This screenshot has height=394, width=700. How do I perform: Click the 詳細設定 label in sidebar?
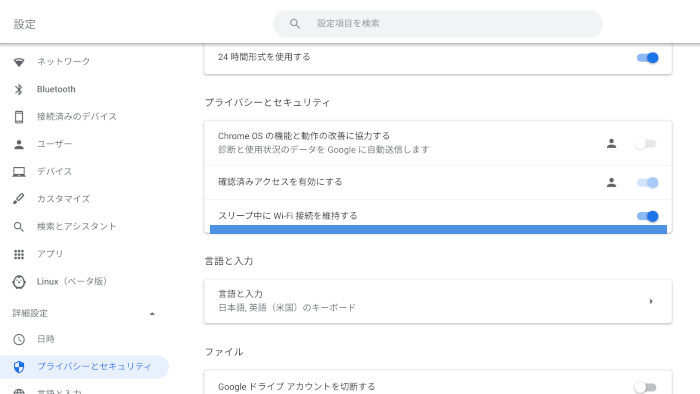tap(30, 313)
